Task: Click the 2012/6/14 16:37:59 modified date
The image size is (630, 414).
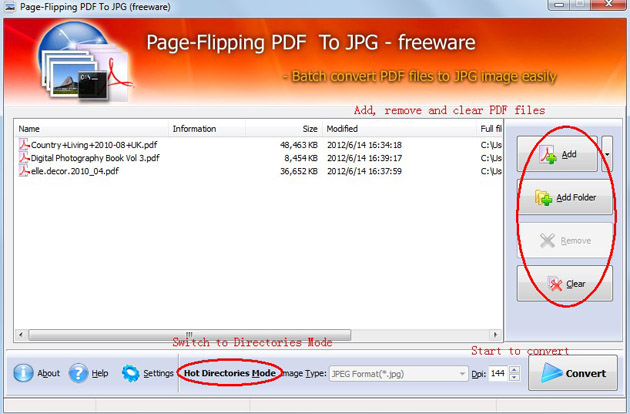Action: (x=364, y=171)
